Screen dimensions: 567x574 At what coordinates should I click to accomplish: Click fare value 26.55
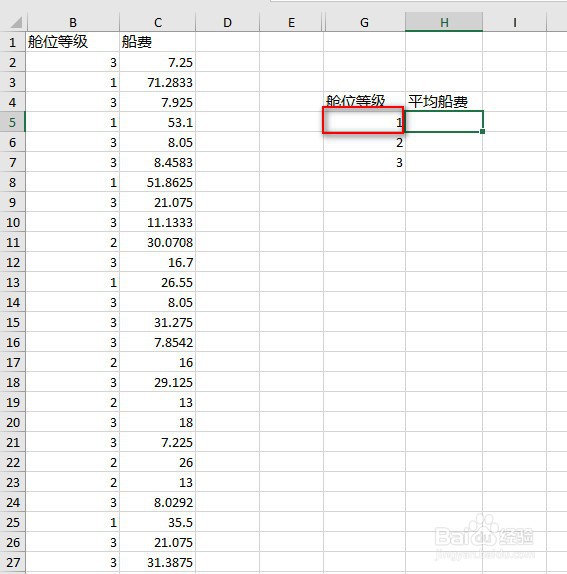coord(158,282)
